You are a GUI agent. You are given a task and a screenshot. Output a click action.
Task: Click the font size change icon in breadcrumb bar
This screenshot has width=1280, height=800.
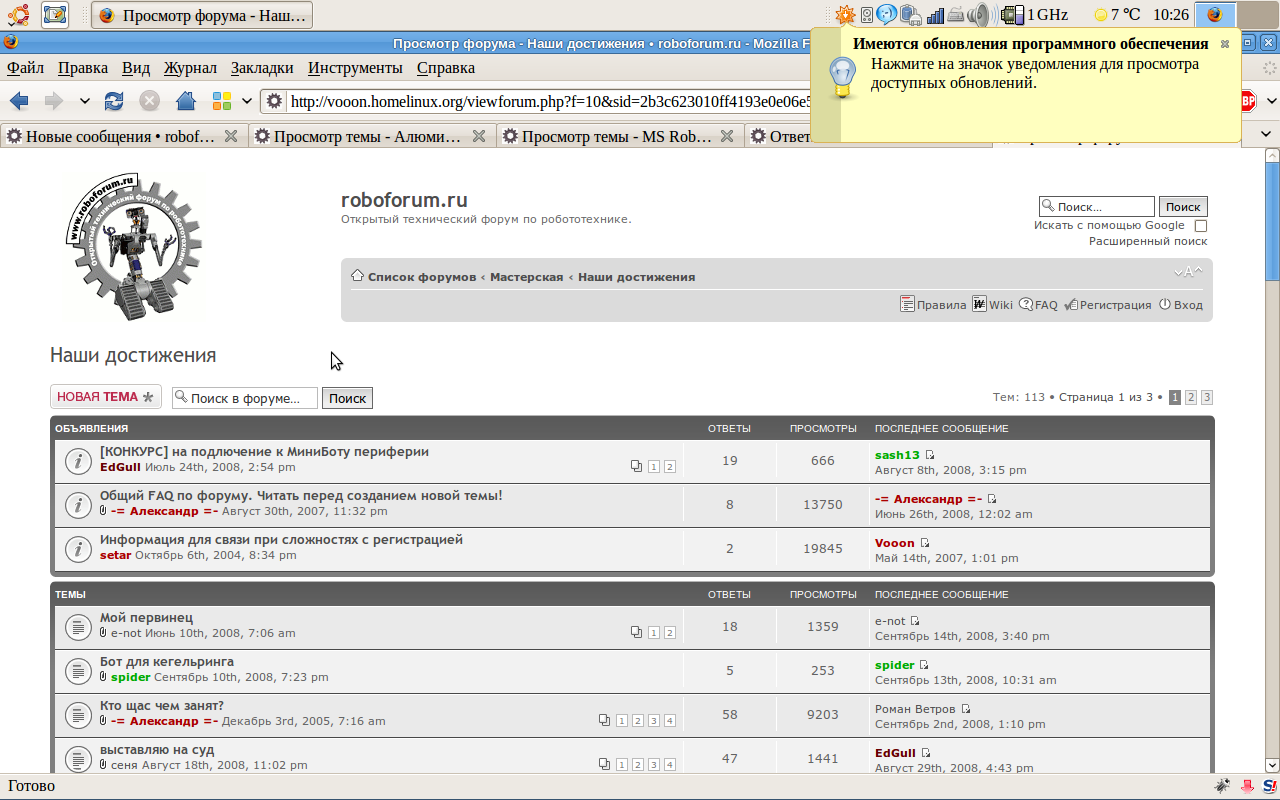click(1188, 272)
